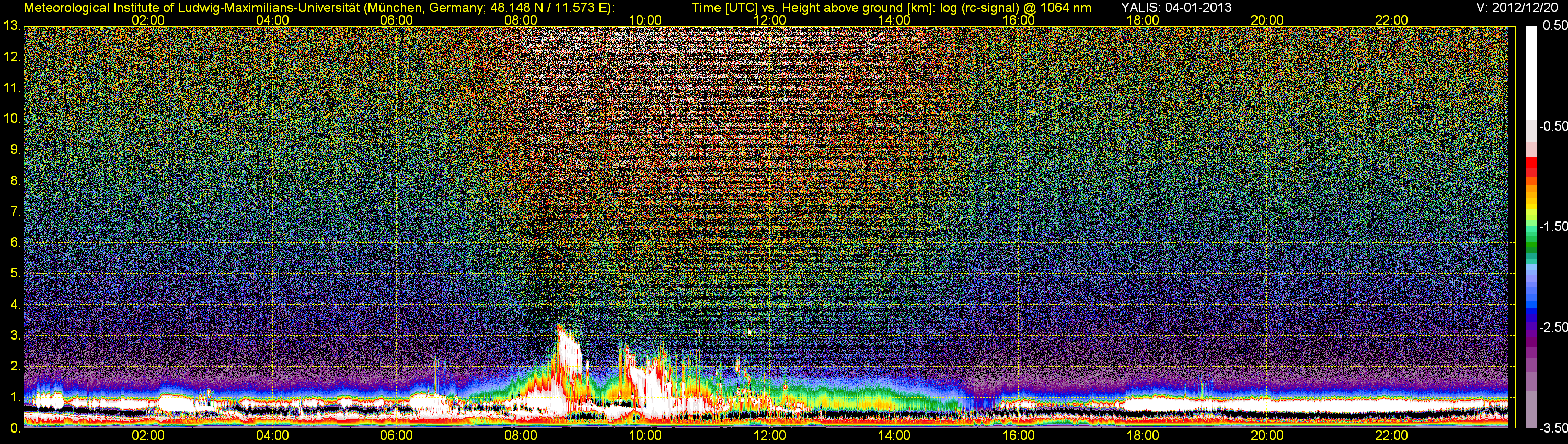Image resolution: width=1568 pixels, height=444 pixels.
Task: Click the 02:00 label on the bottom time axis
Action: pyautogui.click(x=148, y=436)
